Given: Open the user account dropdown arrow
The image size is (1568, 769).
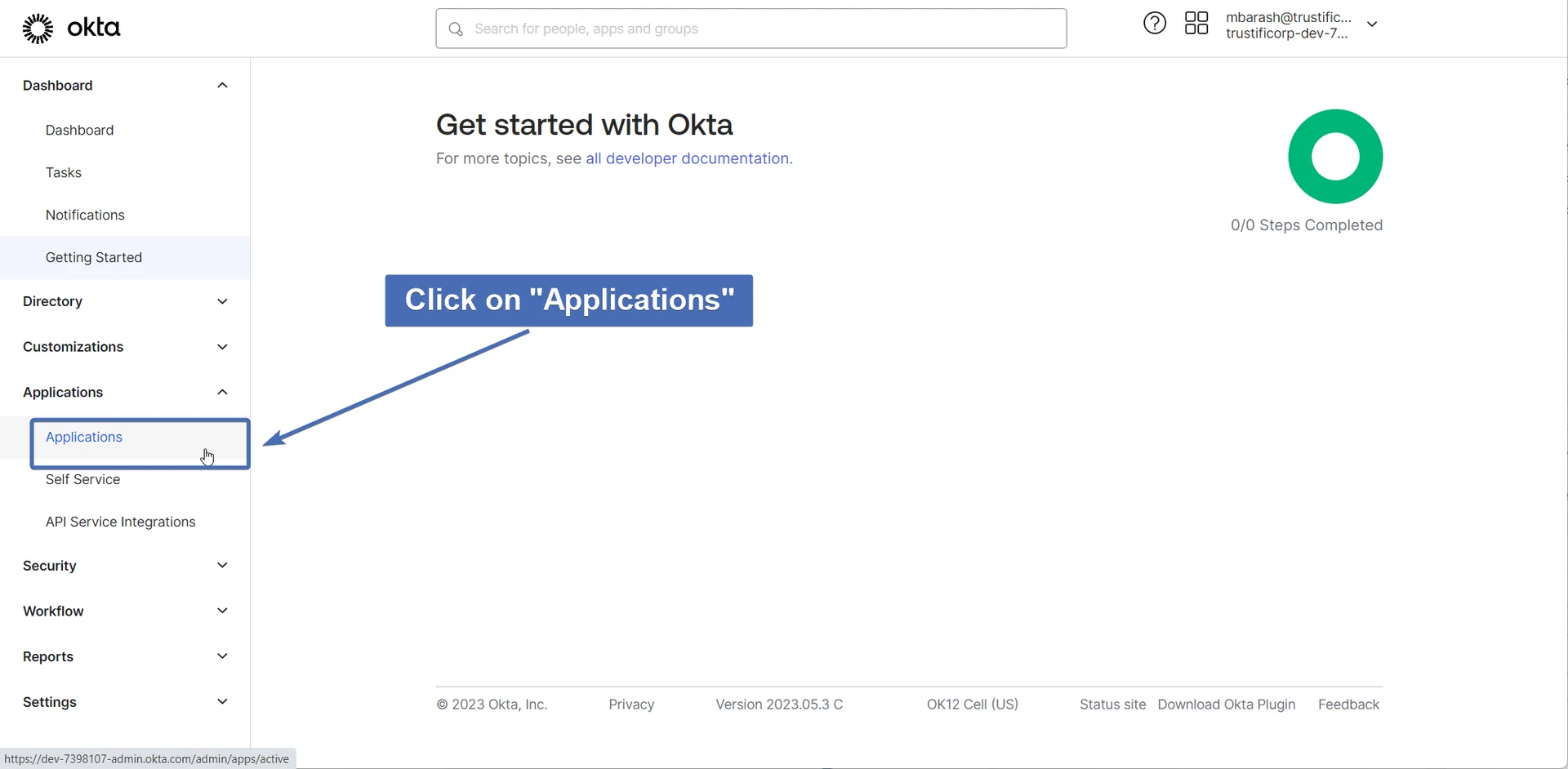Looking at the screenshot, I should (1372, 24).
